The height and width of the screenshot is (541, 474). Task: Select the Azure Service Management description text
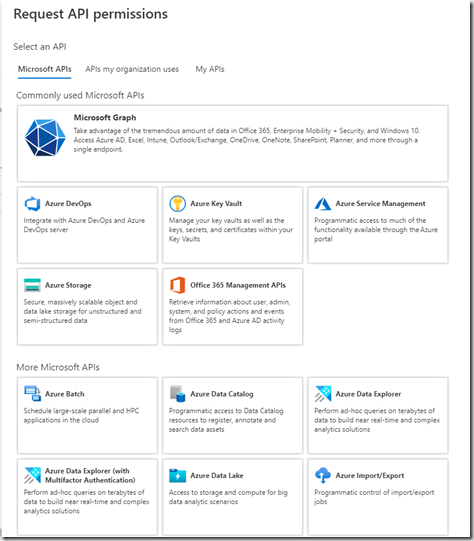(376, 229)
